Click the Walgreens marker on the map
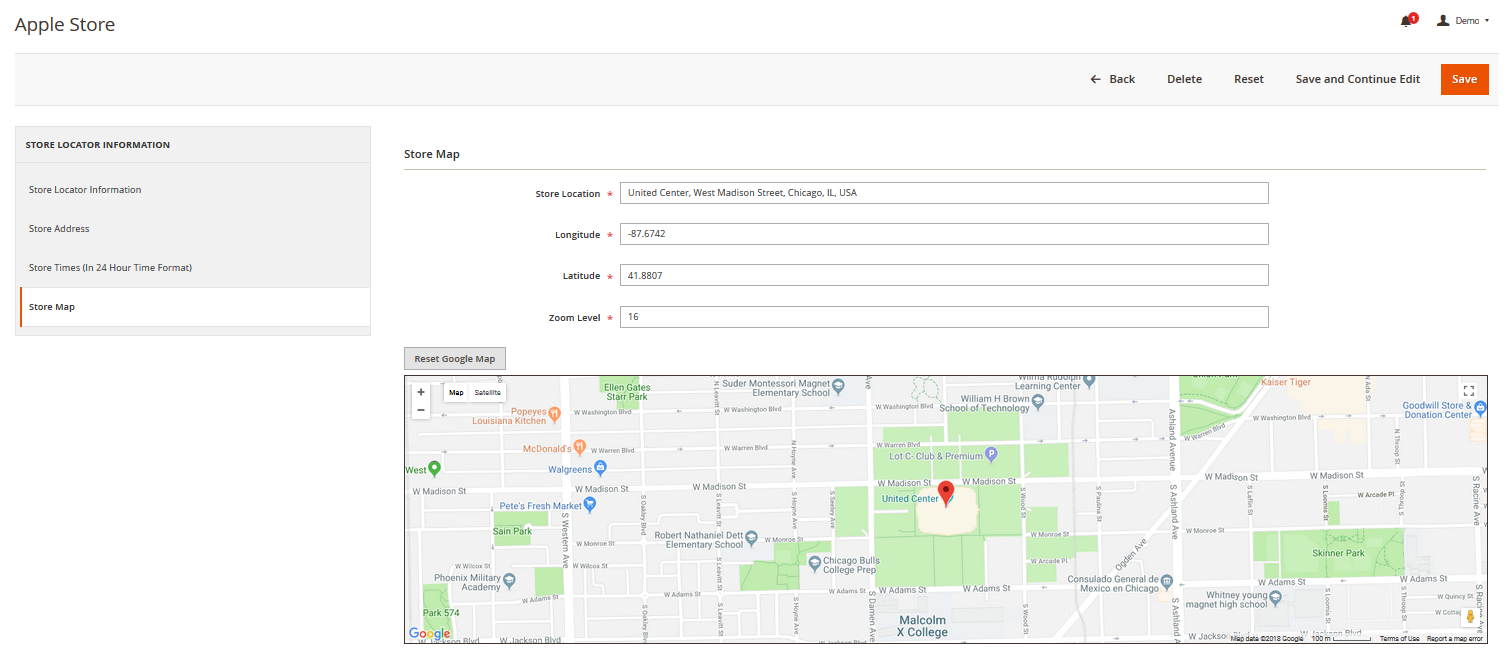Image resolution: width=1510 pixels, height=662 pixels. [600, 468]
